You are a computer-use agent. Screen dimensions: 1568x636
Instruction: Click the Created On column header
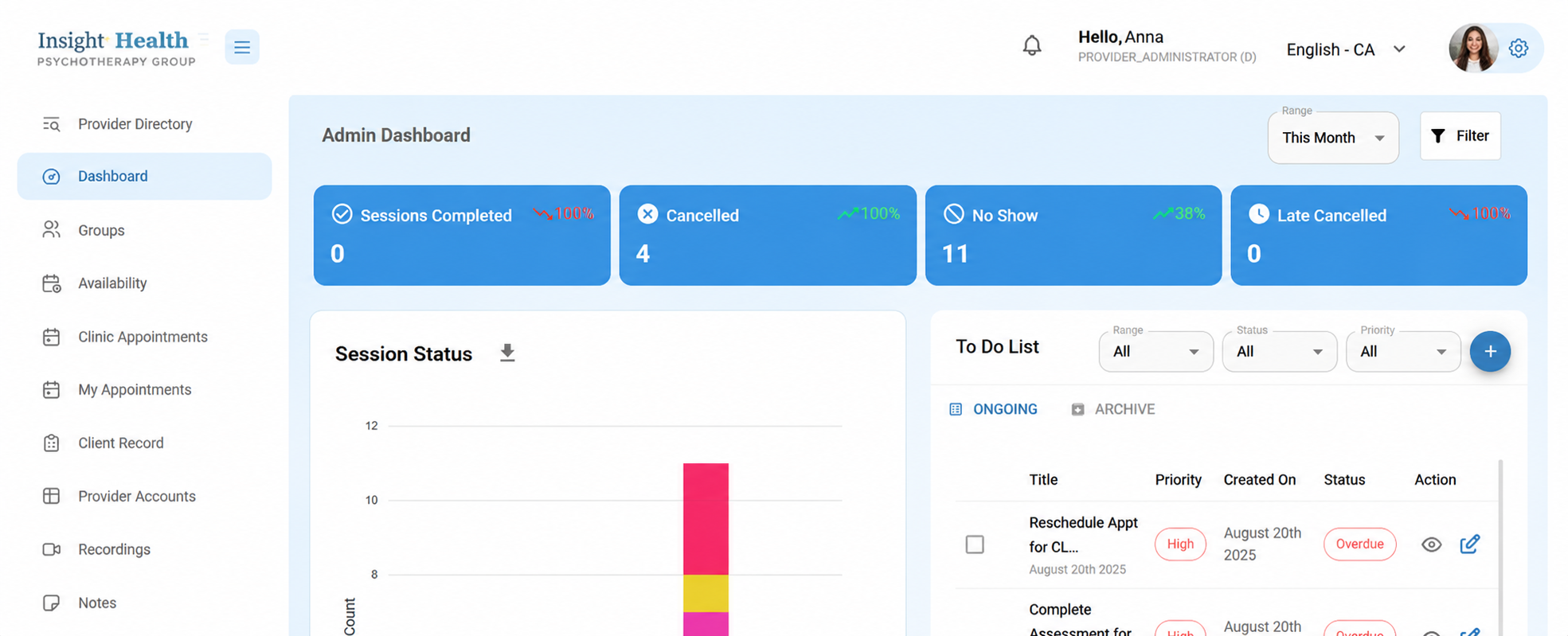click(x=1260, y=480)
